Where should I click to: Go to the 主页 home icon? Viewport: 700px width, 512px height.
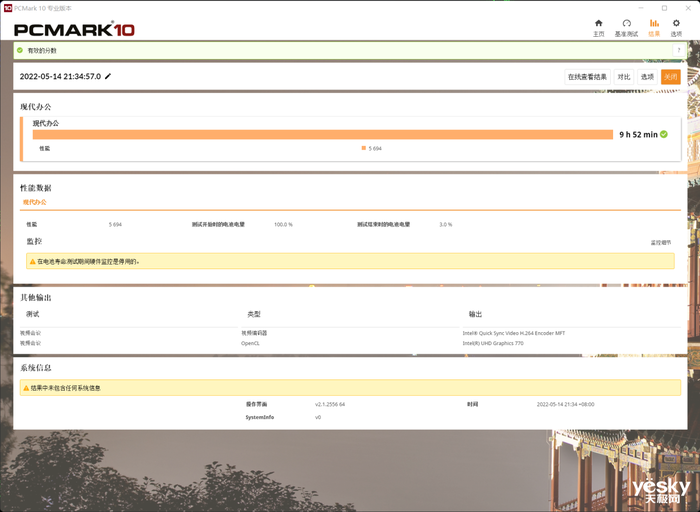(599, 23)
